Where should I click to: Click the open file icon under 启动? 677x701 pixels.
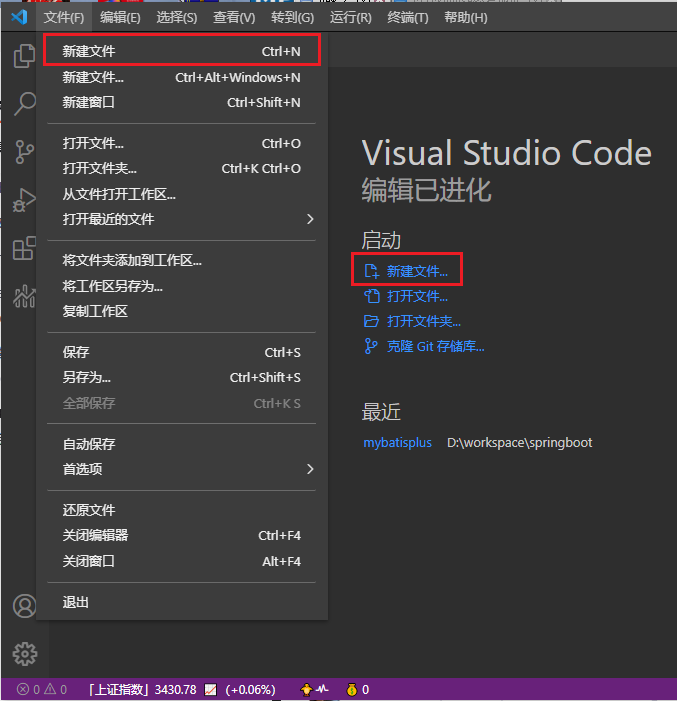pyautogui.click(x=371, y=296)
